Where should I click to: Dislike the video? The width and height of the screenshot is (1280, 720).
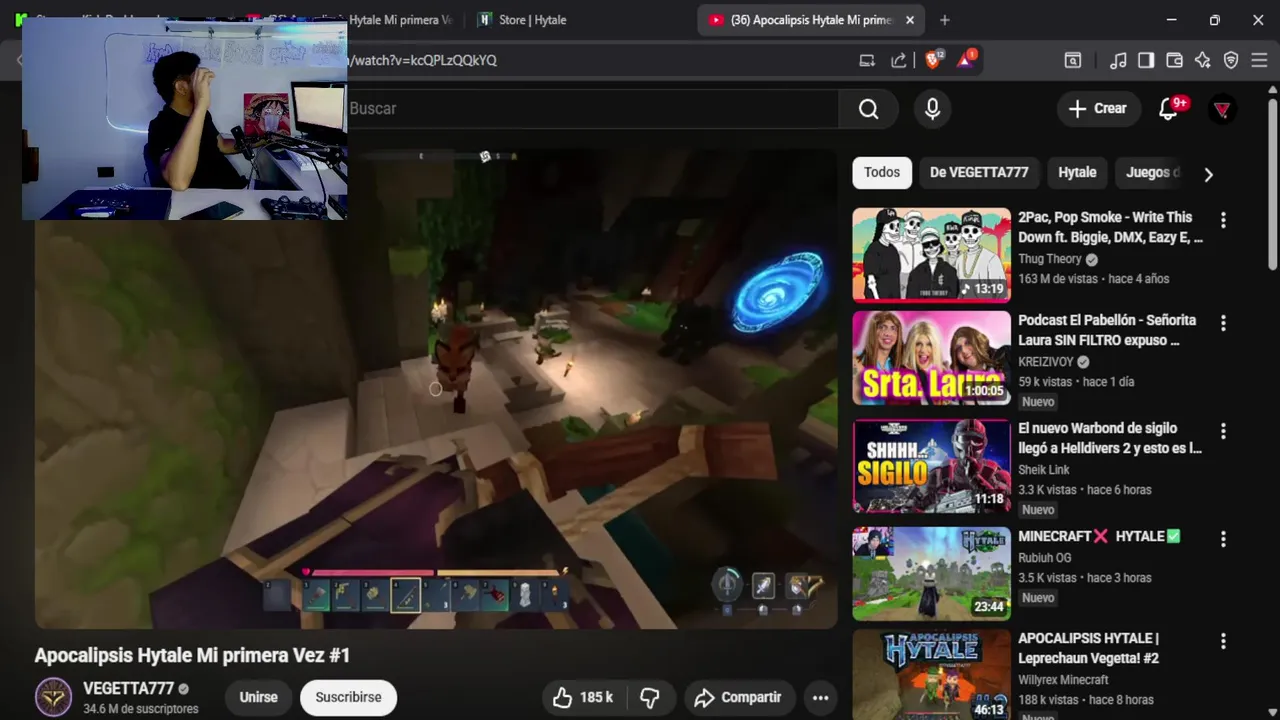point(649,697)
